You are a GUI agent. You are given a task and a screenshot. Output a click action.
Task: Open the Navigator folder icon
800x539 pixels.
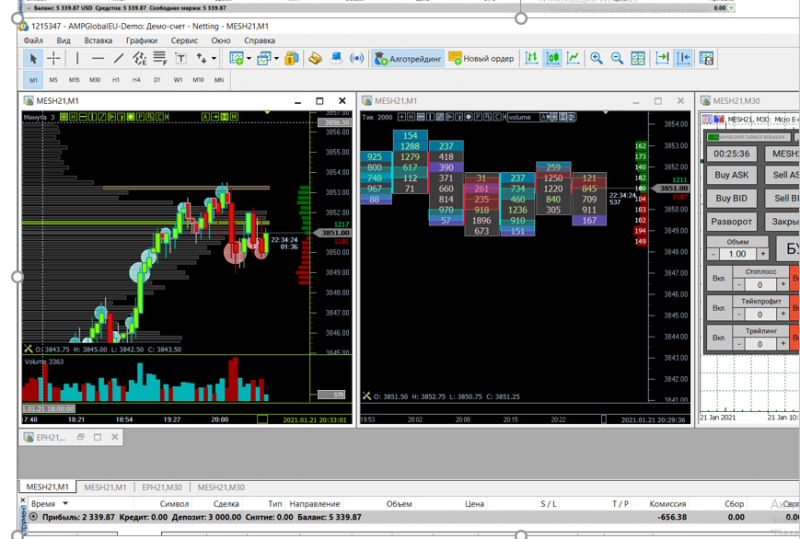315,59
